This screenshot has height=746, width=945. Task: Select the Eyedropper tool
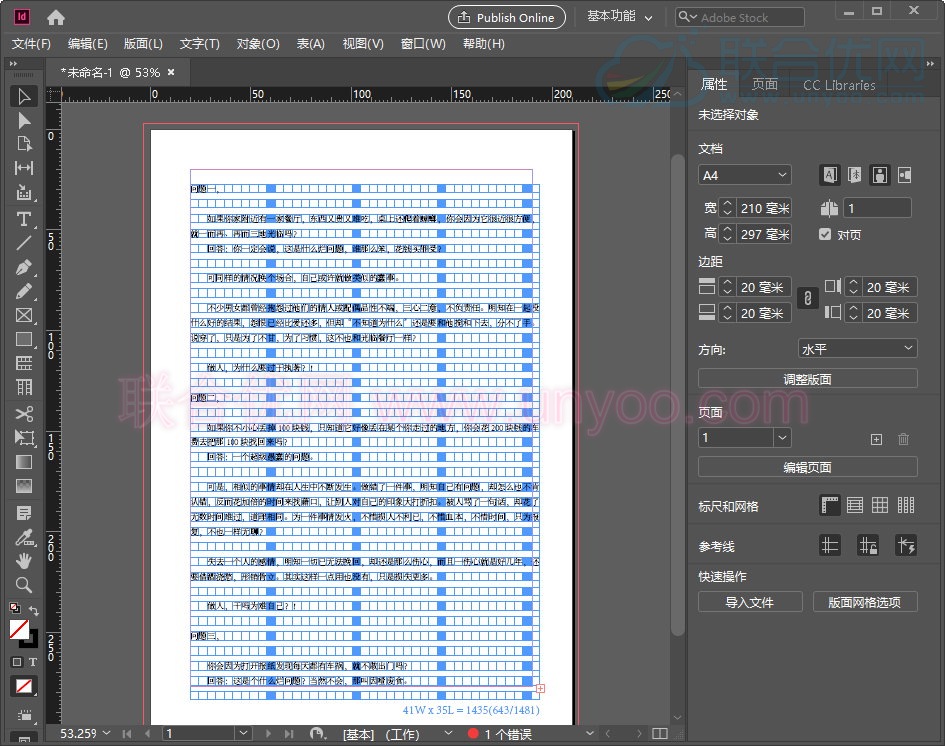24,537
